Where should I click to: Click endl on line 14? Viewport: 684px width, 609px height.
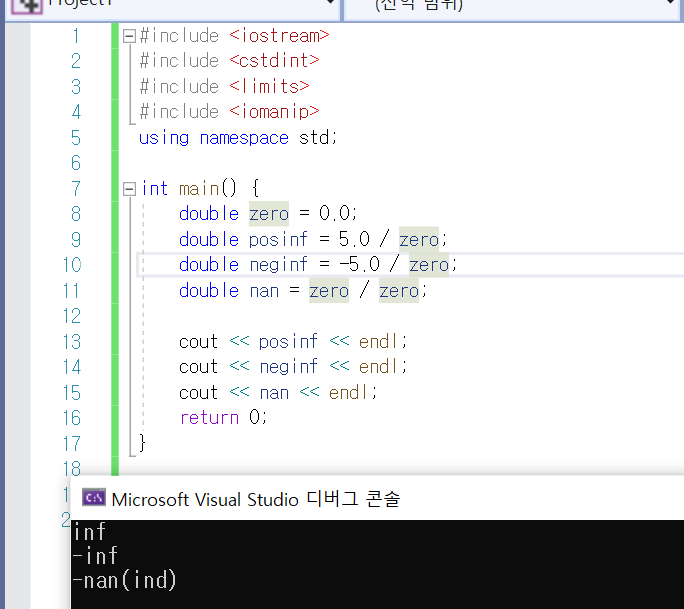click(378, 367)
